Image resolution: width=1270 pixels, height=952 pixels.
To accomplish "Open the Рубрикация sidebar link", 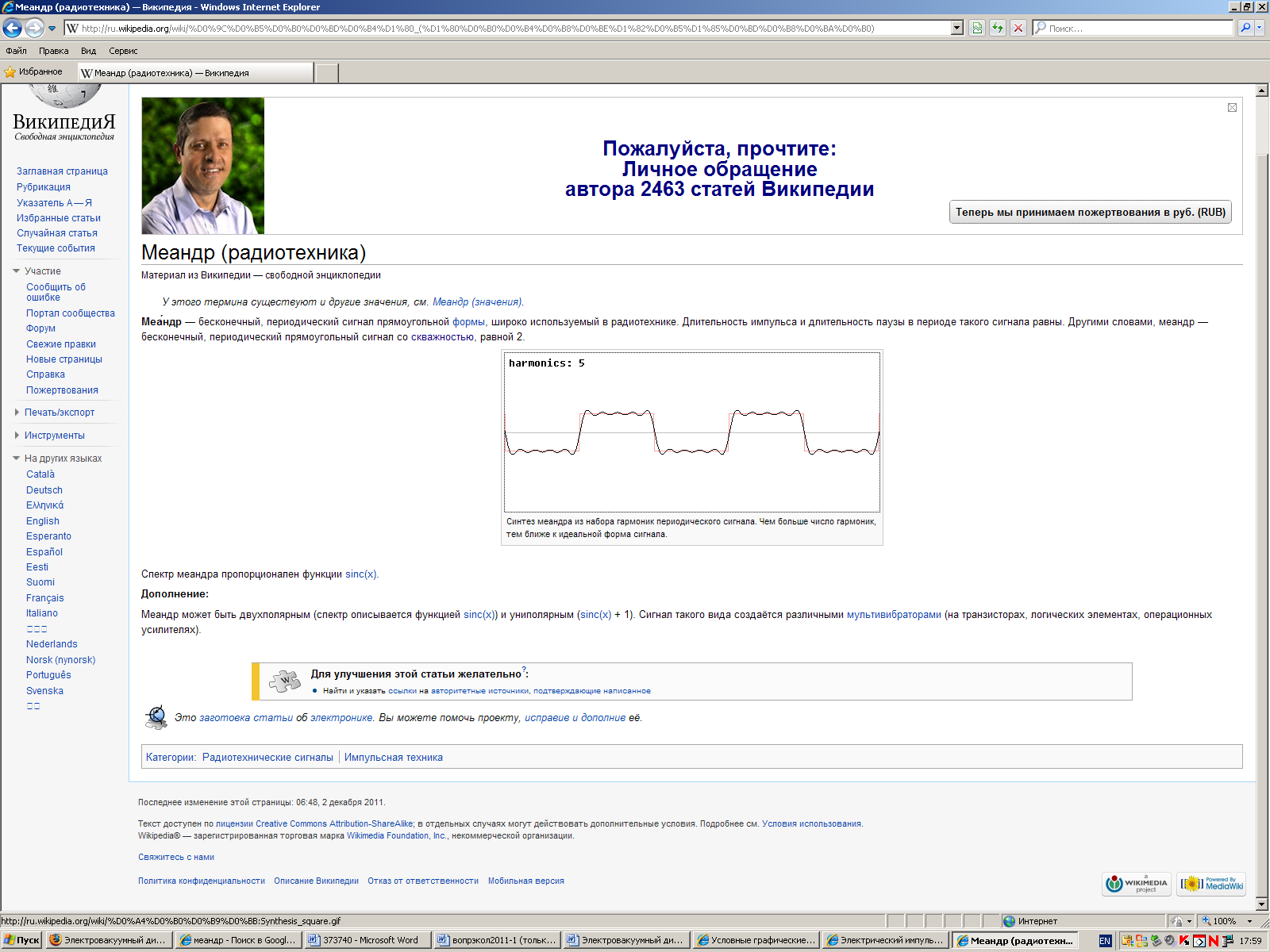I will point(44,187).
